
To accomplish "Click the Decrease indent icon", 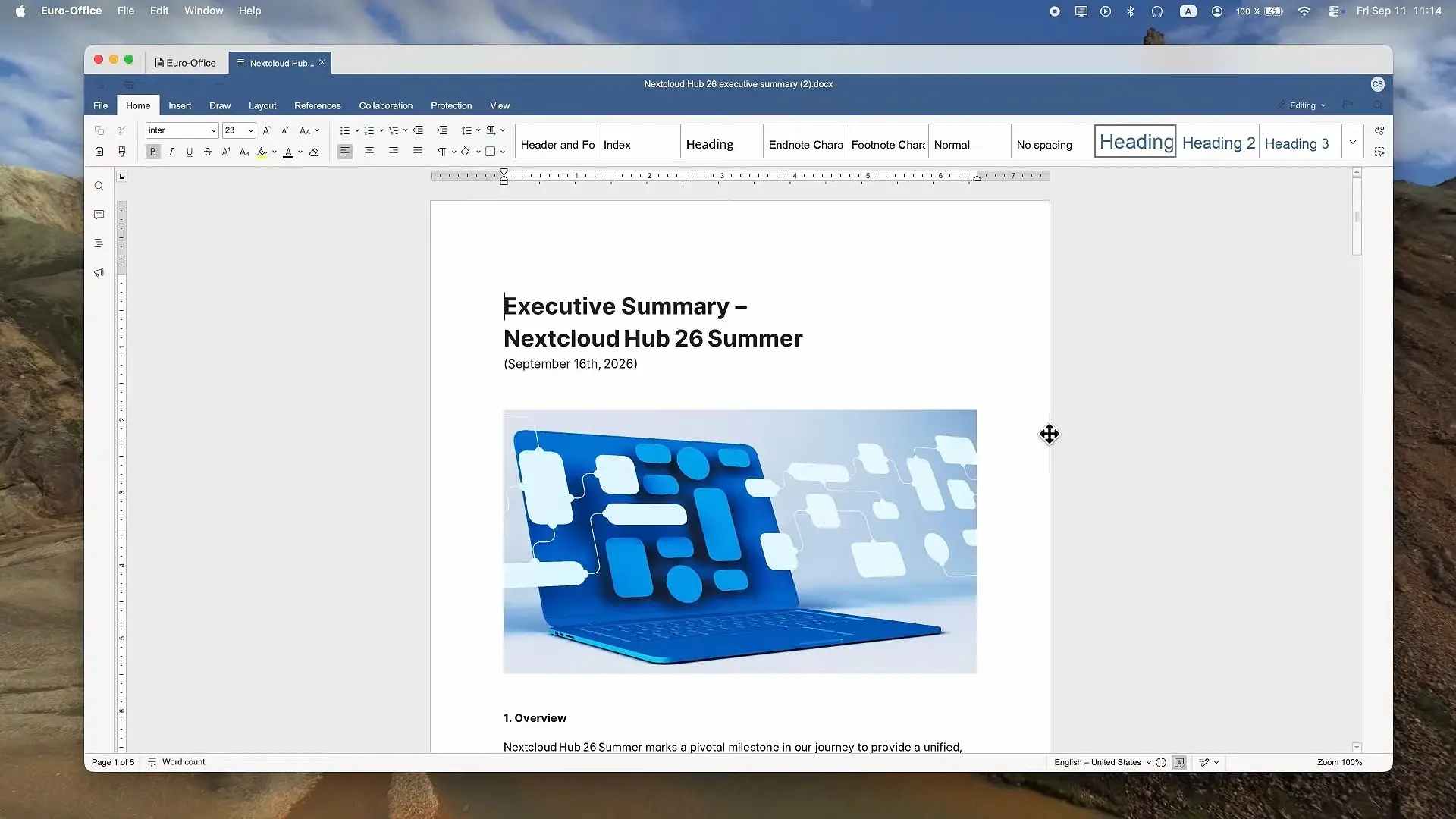I will click(x=418, y=130).
